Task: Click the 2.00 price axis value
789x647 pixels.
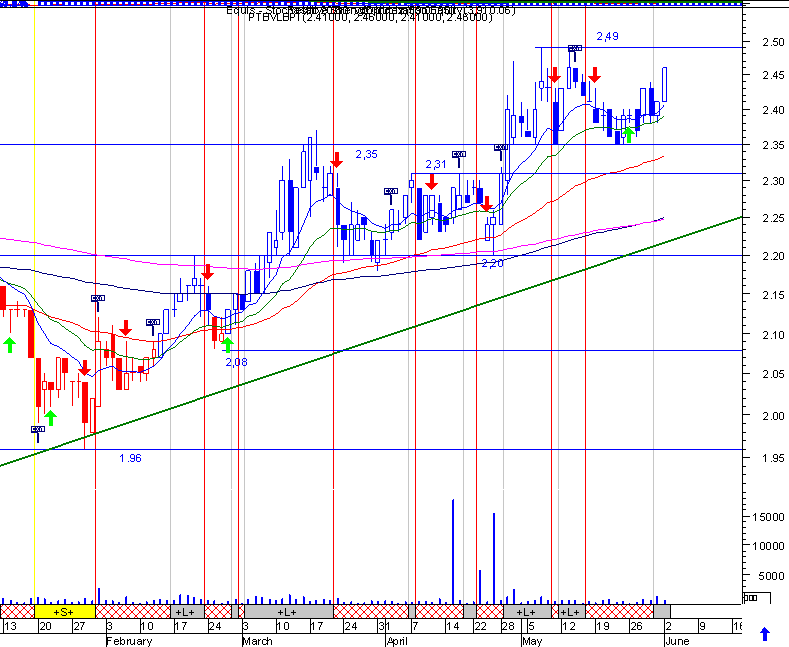Action: (x=772, y=416)
